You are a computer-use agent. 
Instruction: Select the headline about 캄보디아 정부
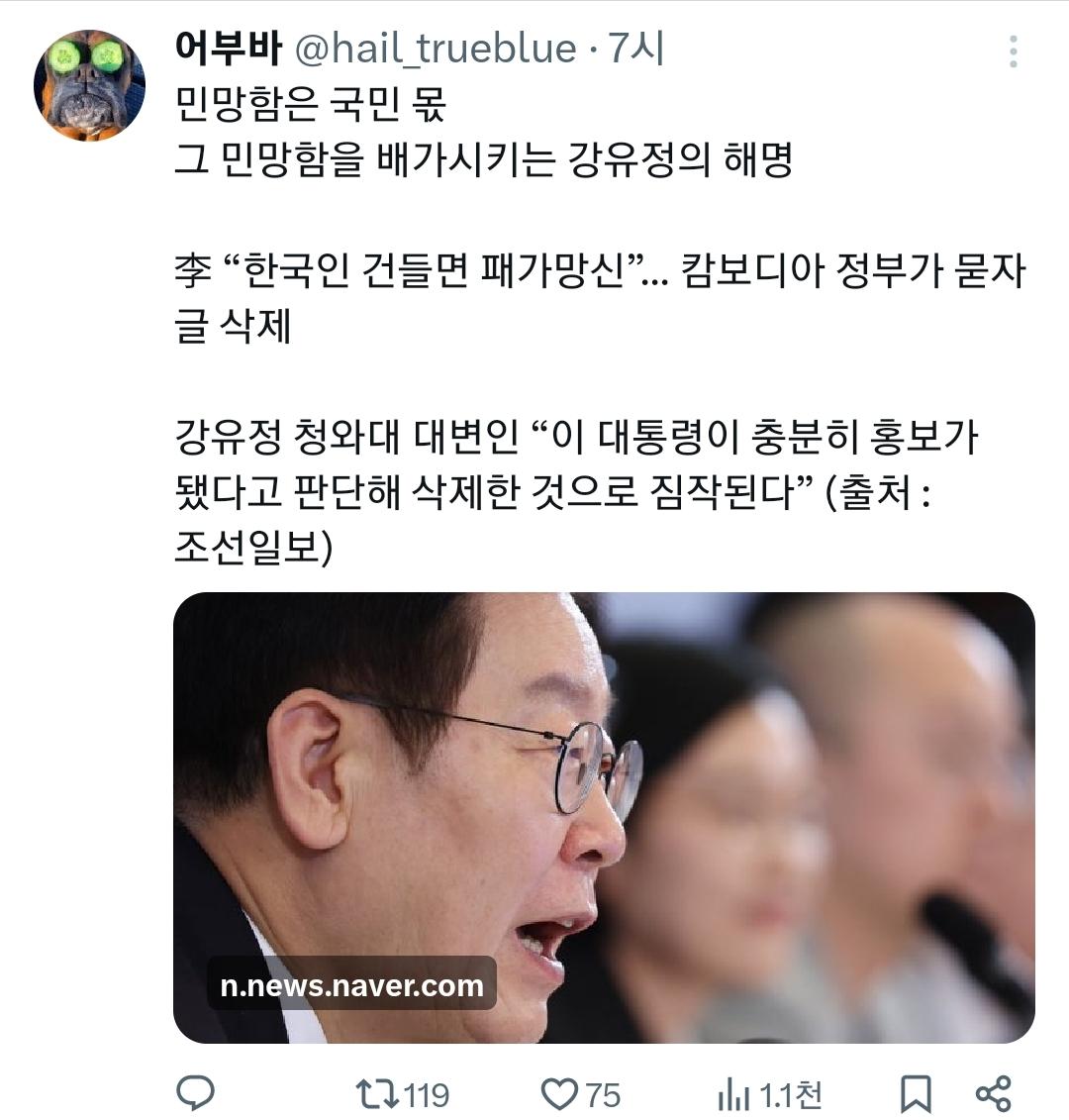(601, 298)
